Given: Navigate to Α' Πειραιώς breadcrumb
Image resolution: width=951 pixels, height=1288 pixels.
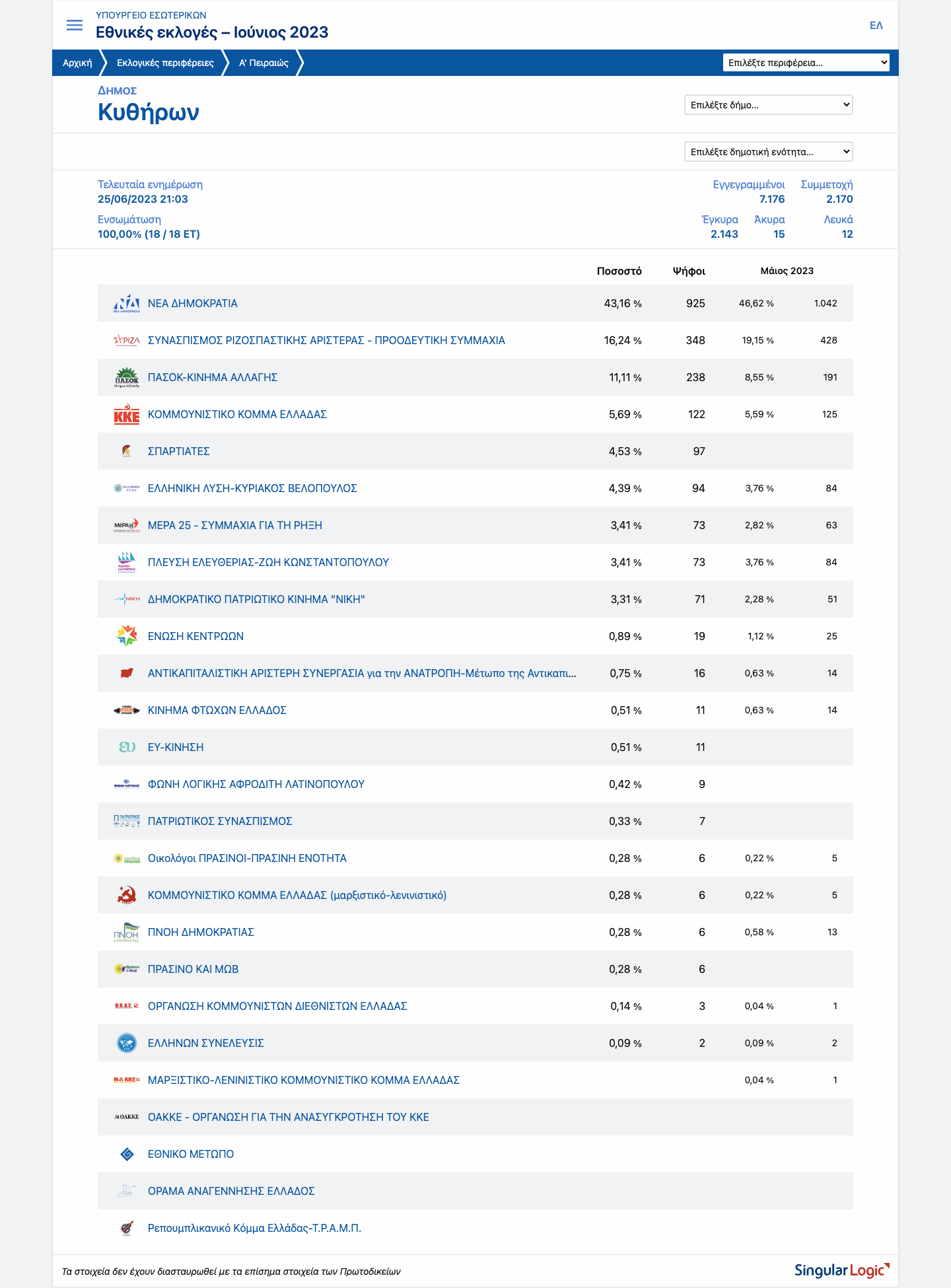Looking at the screenshot, I should click(x=264, y=63).
